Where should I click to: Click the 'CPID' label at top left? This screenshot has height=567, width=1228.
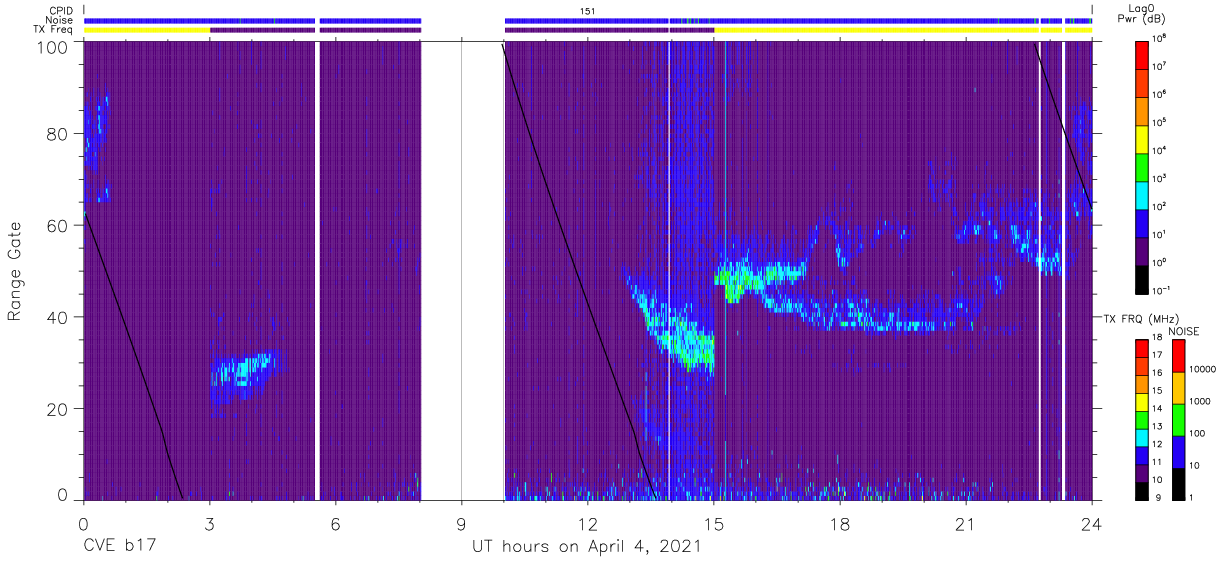[61, 11]
